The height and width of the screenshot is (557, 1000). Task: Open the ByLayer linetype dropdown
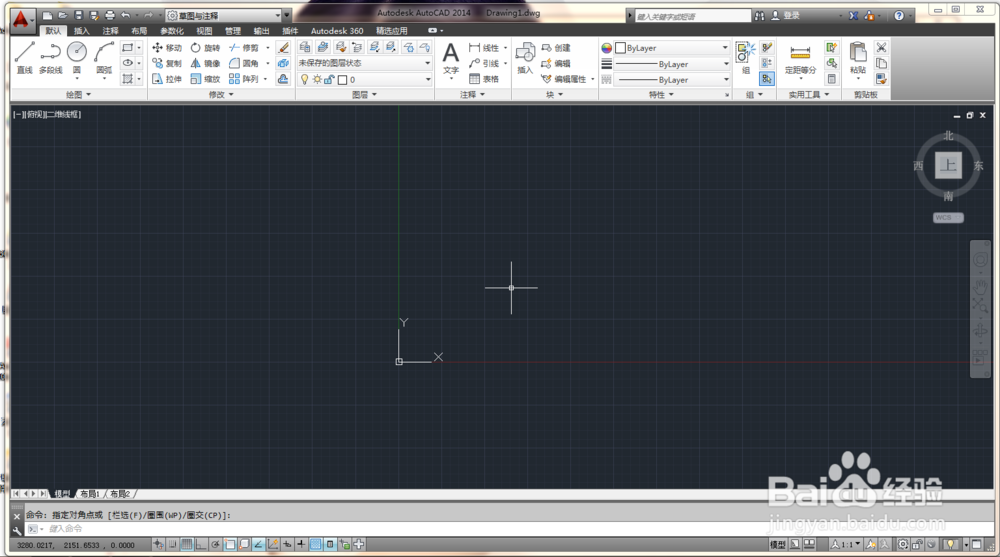672,80
